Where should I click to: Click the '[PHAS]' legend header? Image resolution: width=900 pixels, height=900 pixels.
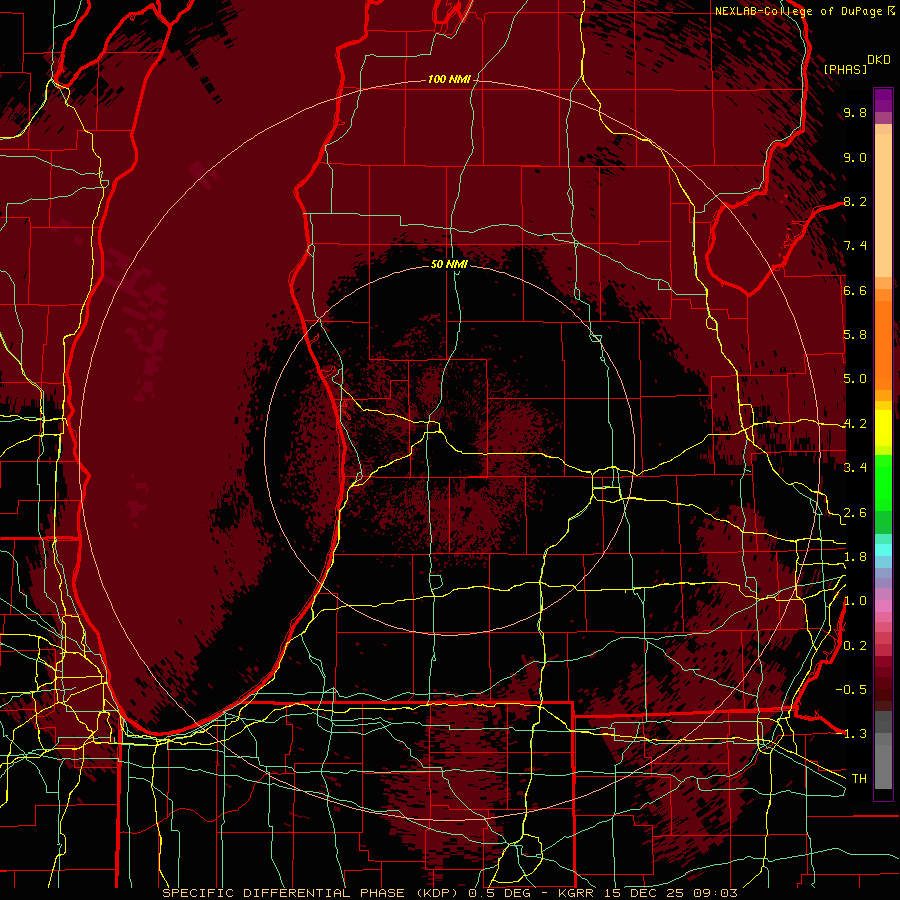tap(845, 69)
